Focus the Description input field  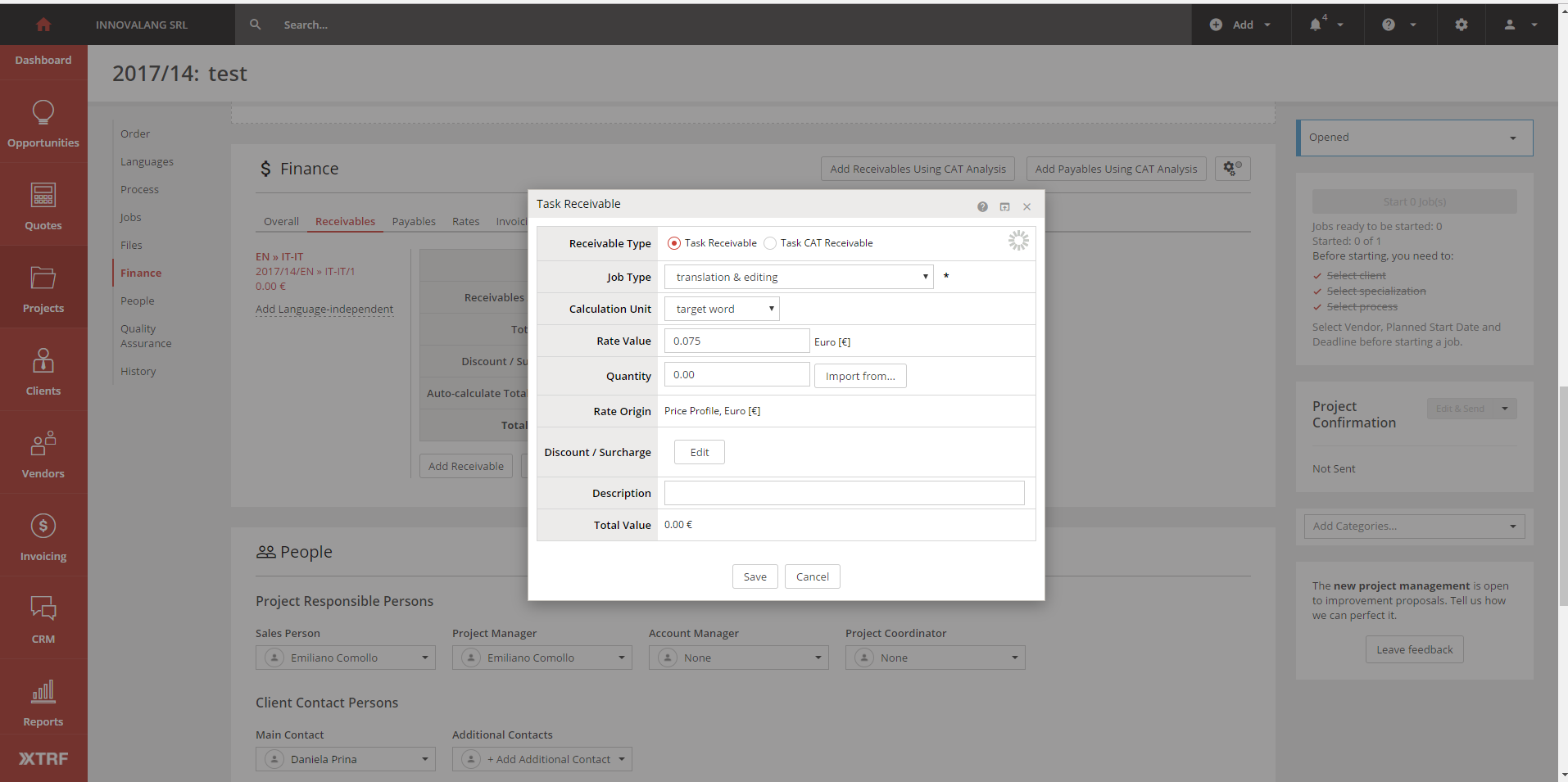[x=844, y=492]
